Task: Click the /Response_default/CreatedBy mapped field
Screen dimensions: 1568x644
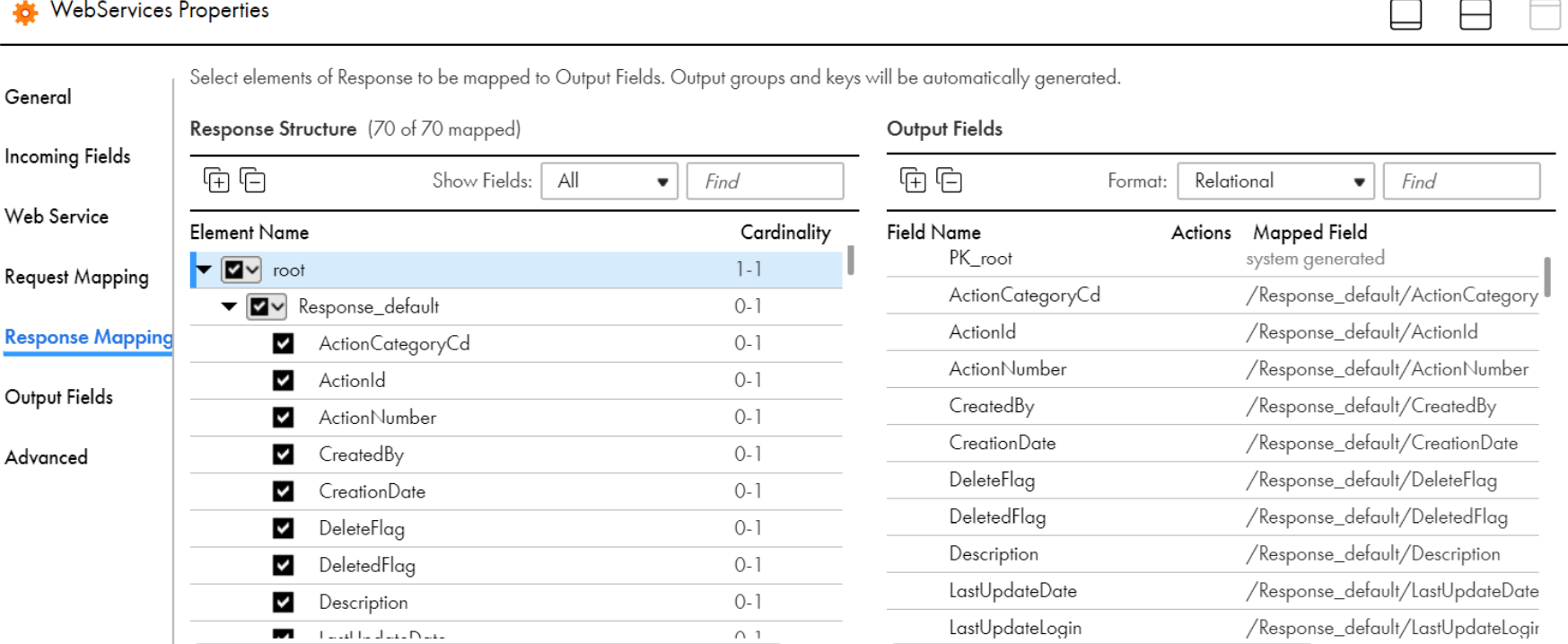Action: click(x=1371, y=406)
